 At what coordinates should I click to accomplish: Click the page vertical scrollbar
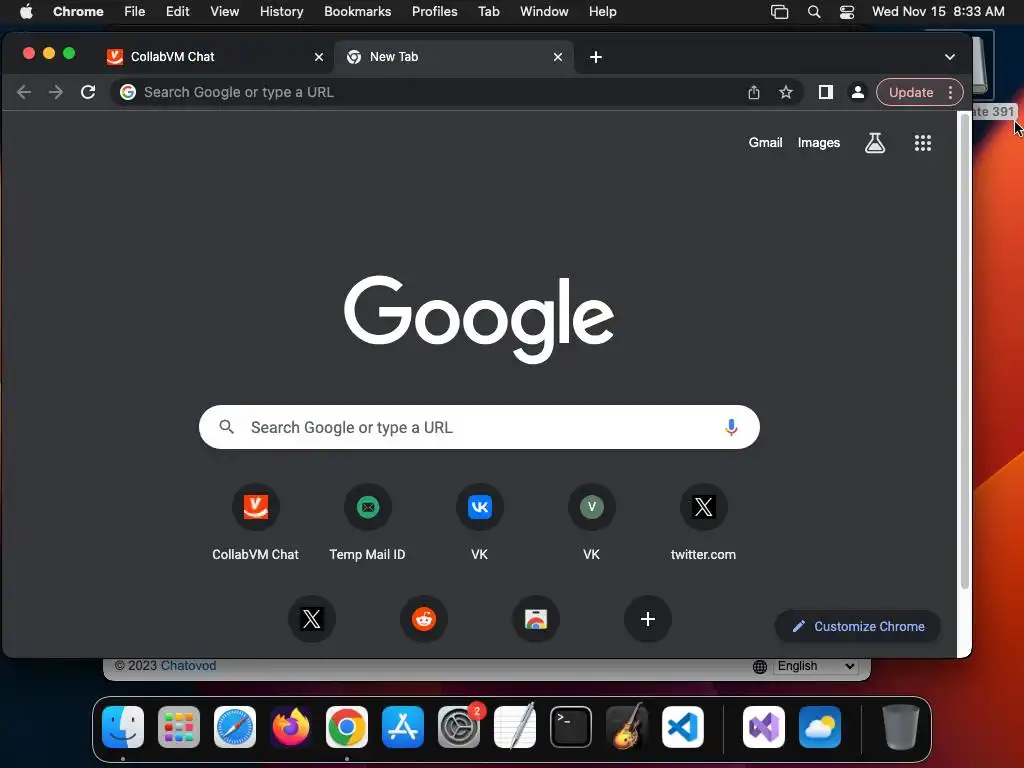point(964,353)
